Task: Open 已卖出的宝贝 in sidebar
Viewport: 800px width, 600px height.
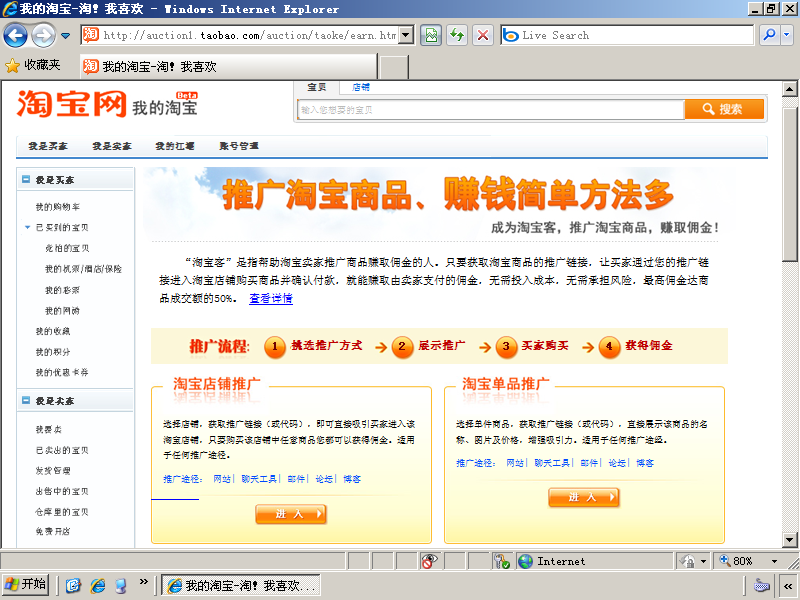Action: (62, 450)
